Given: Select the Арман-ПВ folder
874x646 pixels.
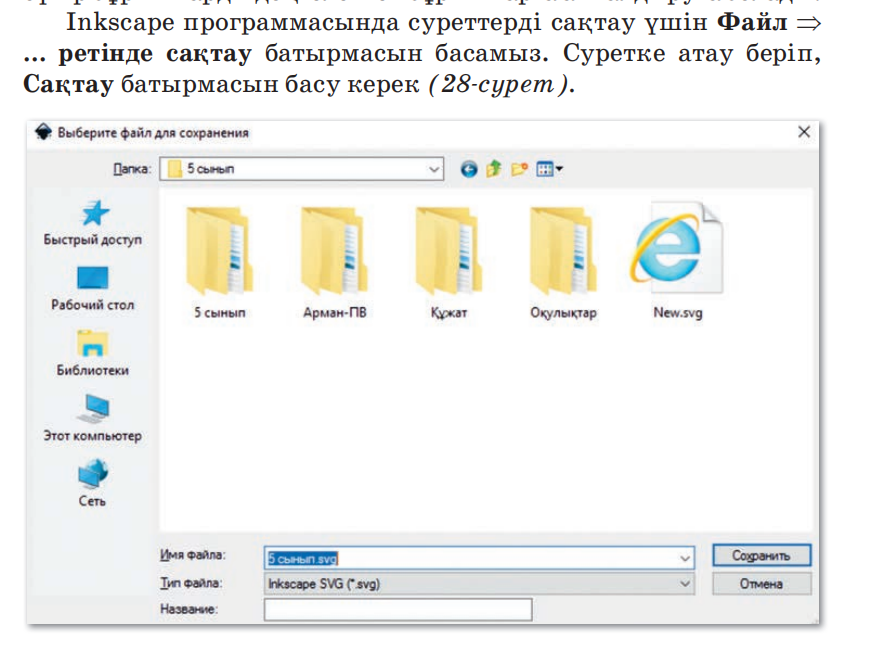Looking at the screenshot, I should [x=334, y=263].
